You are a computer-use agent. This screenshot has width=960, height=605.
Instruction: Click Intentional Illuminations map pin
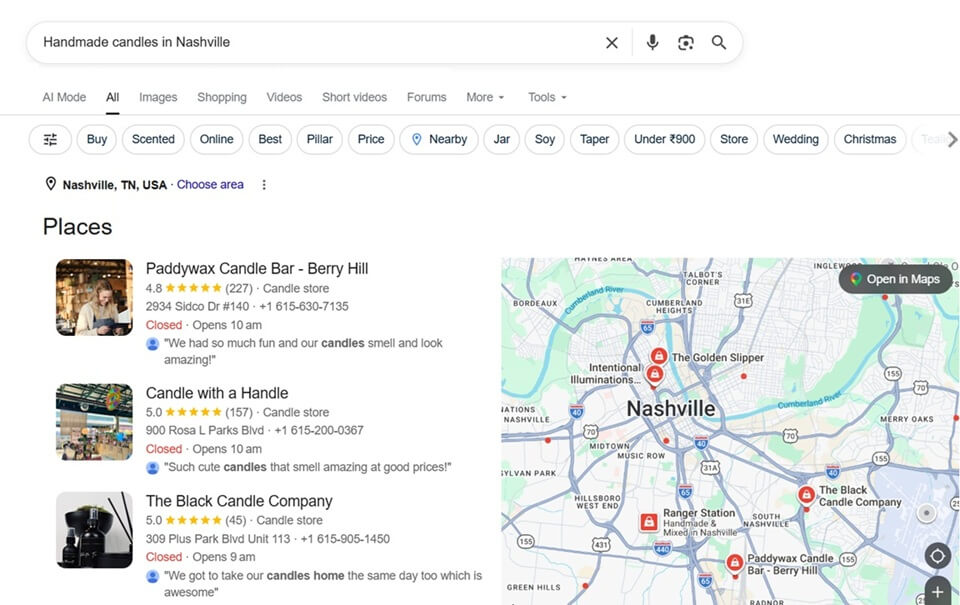click(654, 375)
